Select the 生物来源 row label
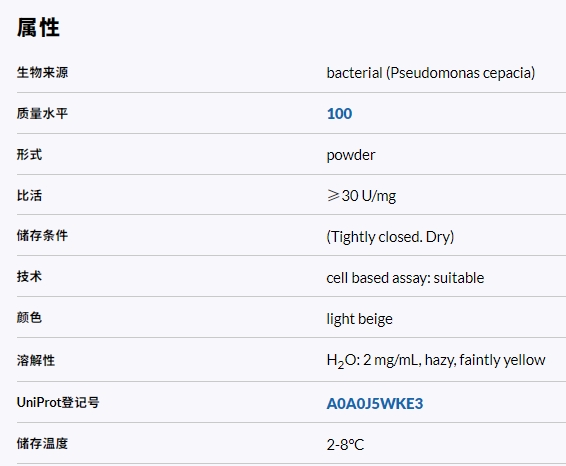The image size is (566, 466). tap(42, 72)
